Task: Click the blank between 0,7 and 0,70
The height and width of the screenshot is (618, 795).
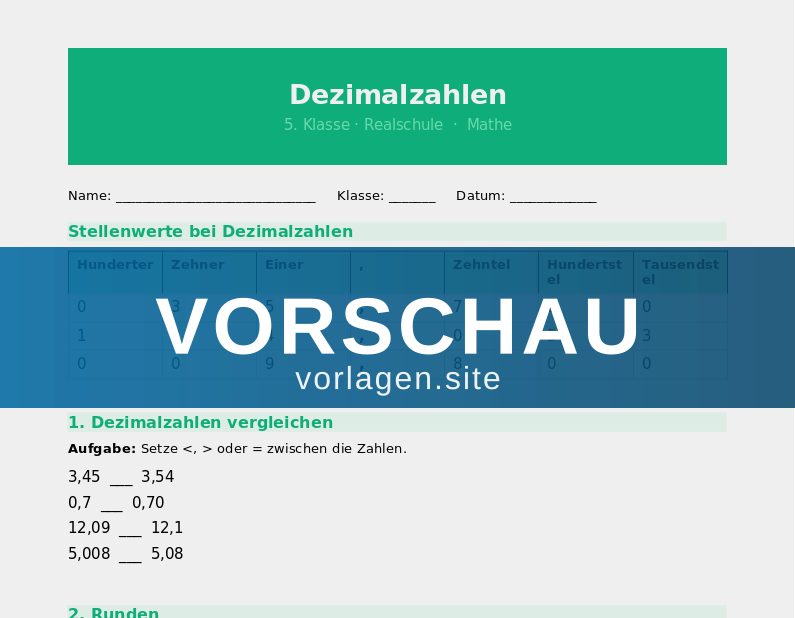Action: pos(112,504)
